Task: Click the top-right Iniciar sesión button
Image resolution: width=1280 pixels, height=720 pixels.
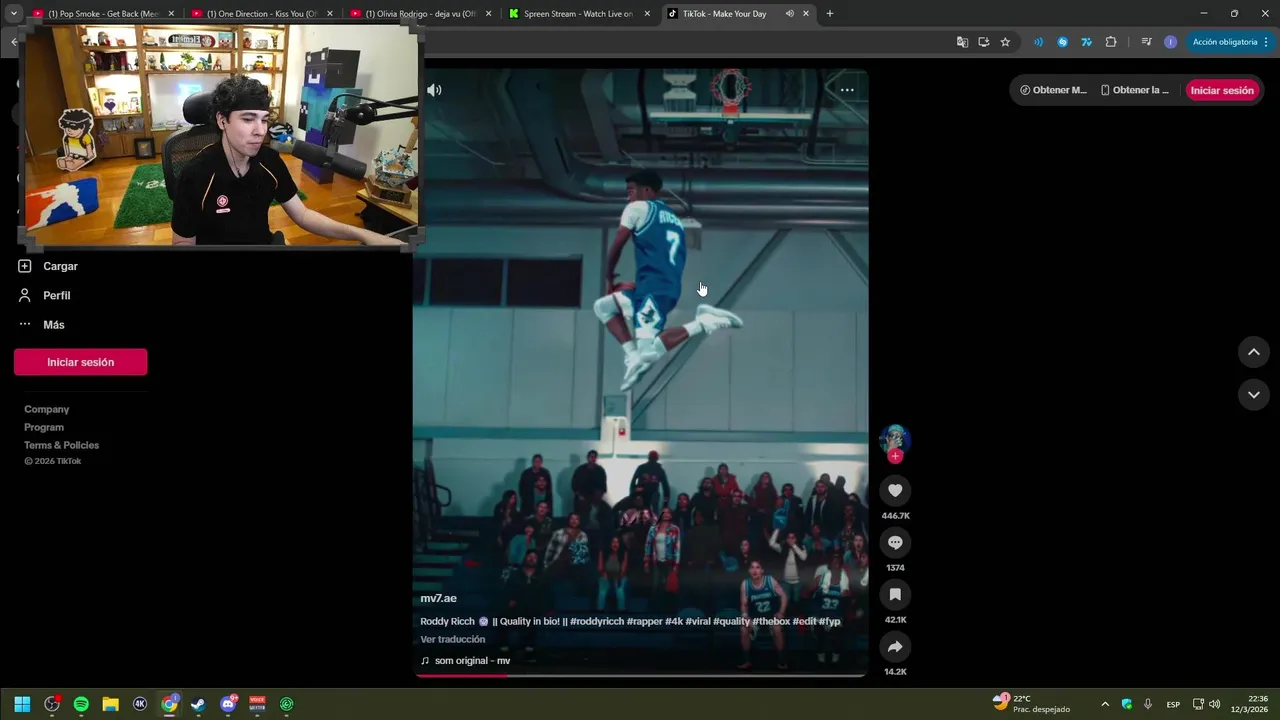Action: [x=1221, y=90]
